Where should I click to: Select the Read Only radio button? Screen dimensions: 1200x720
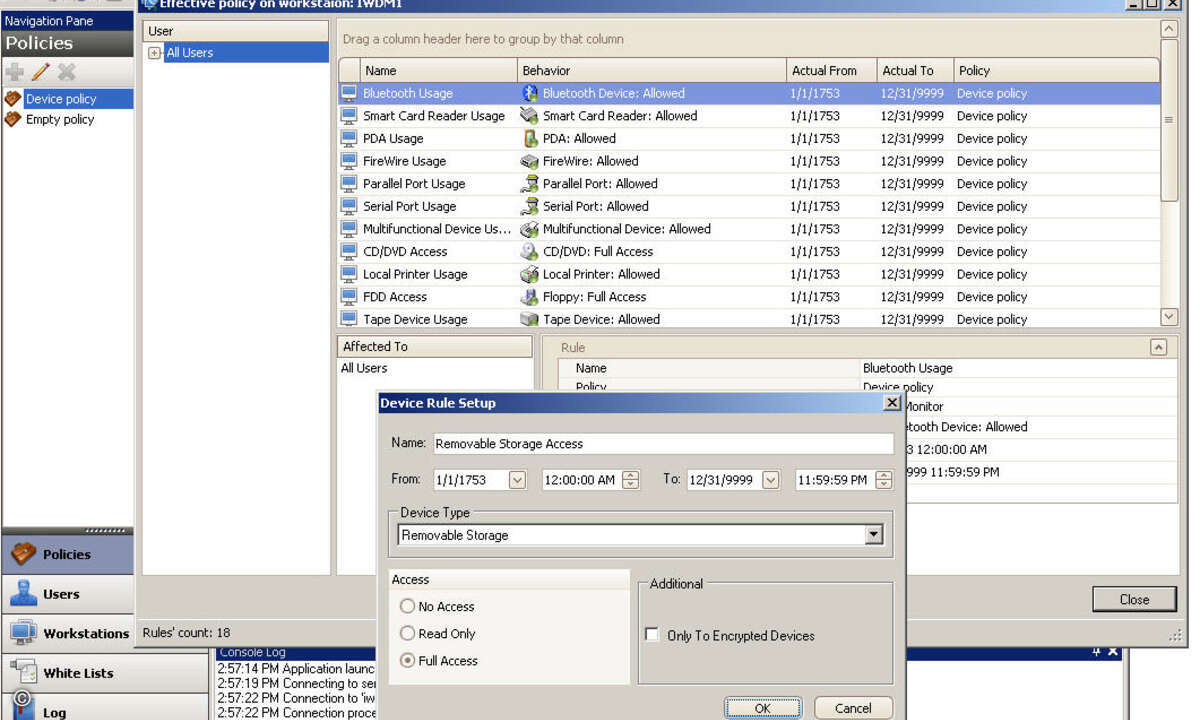[x=407, y=633]
